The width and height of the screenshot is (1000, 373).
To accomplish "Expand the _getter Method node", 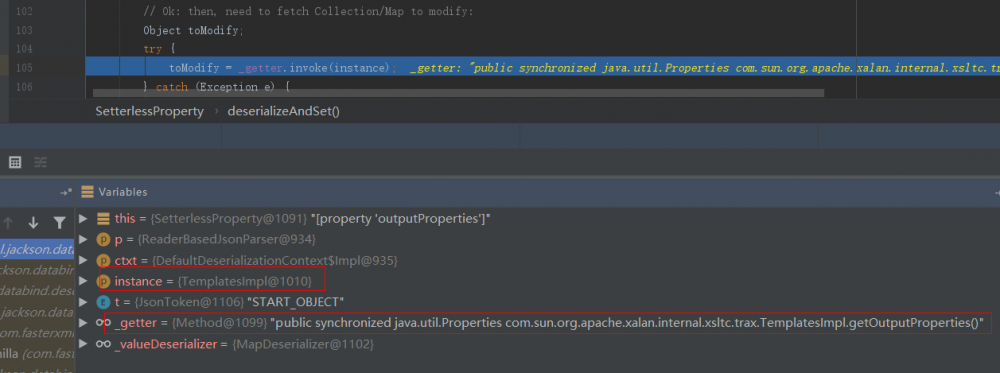I will click(83, 323).
